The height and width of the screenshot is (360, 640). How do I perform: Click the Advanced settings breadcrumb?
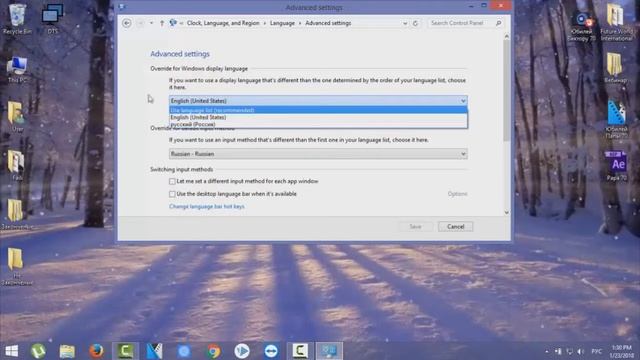click(x=328, y=23)
